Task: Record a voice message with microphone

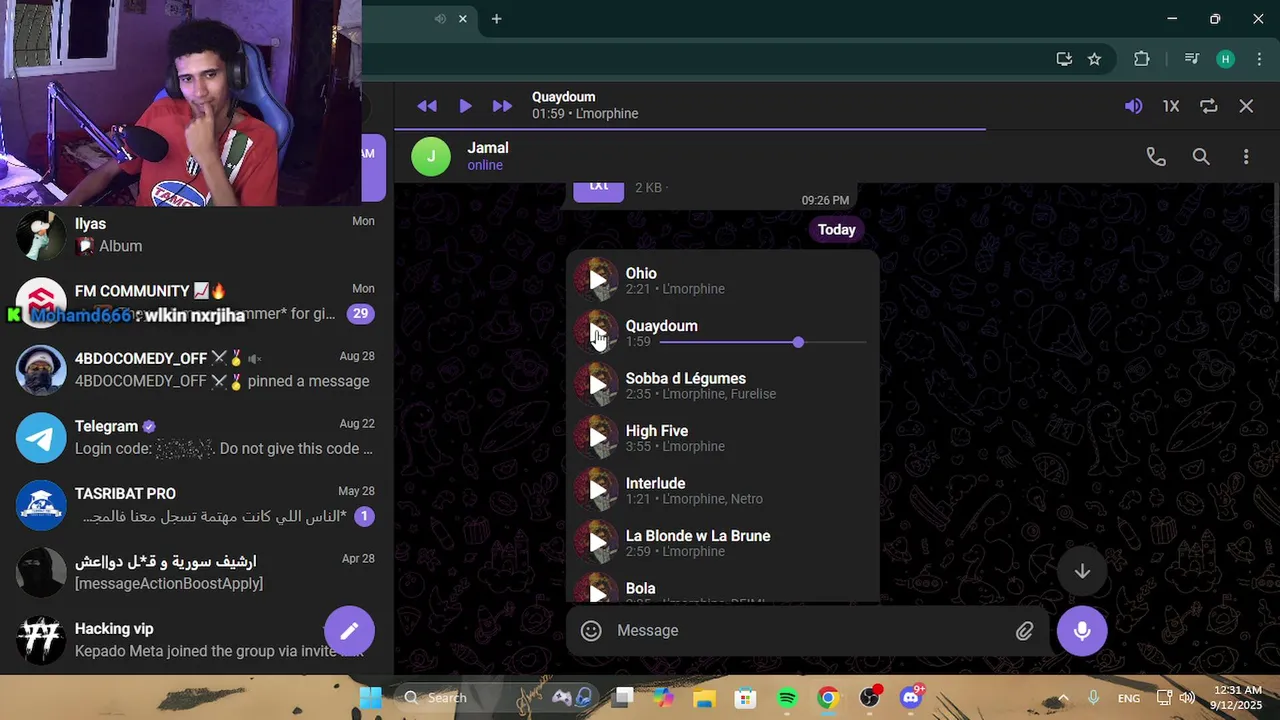Action: click(1082, 631)
